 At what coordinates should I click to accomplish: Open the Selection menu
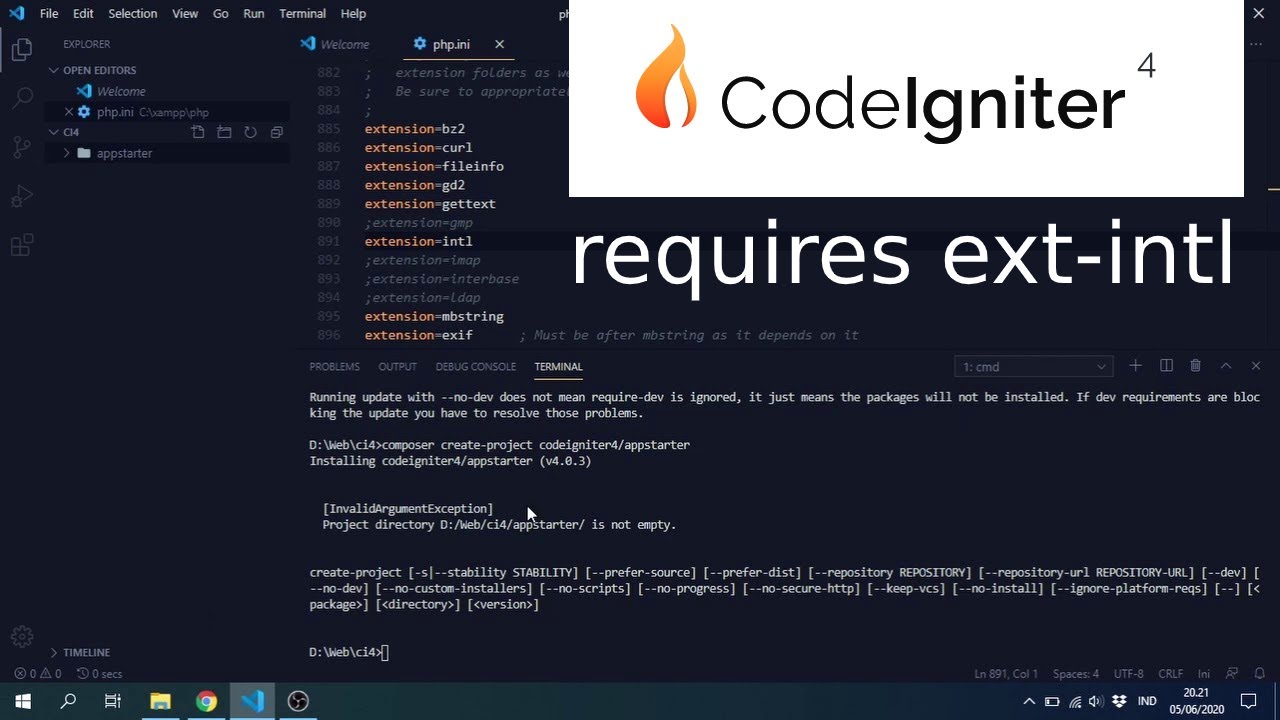pos(132,14)
